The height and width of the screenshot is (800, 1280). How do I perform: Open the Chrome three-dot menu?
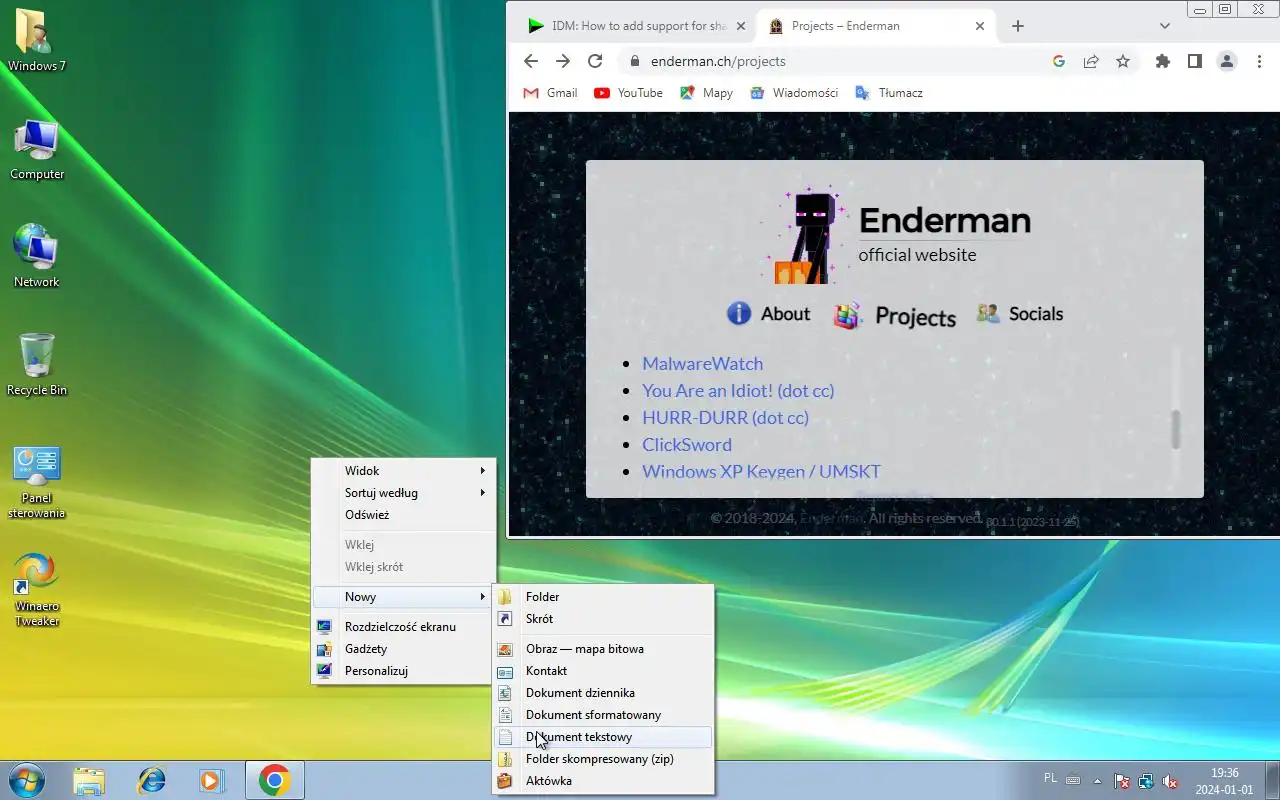[x=1259, y=61]
